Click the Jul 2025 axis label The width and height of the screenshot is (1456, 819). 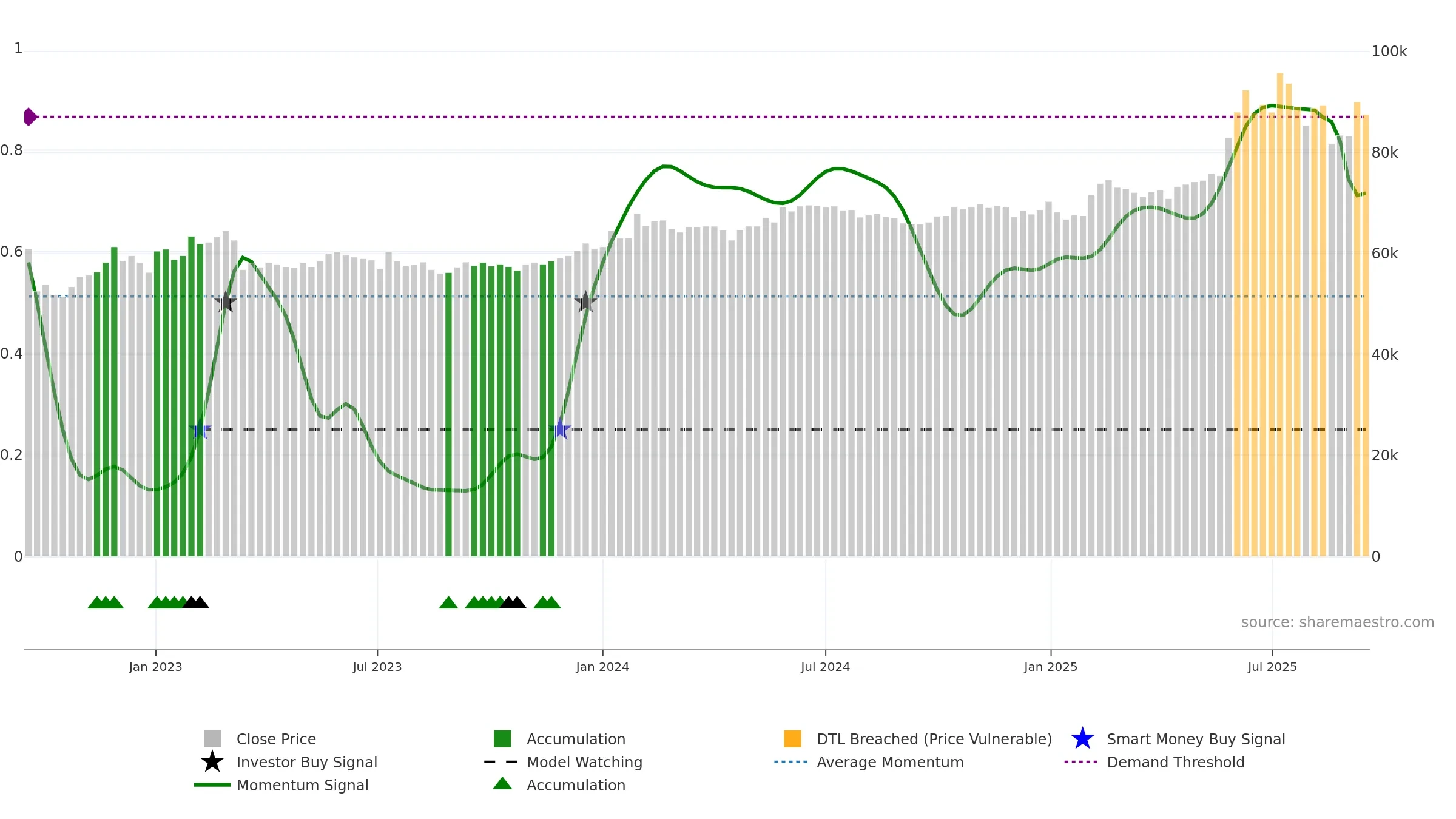(1273, 667)
